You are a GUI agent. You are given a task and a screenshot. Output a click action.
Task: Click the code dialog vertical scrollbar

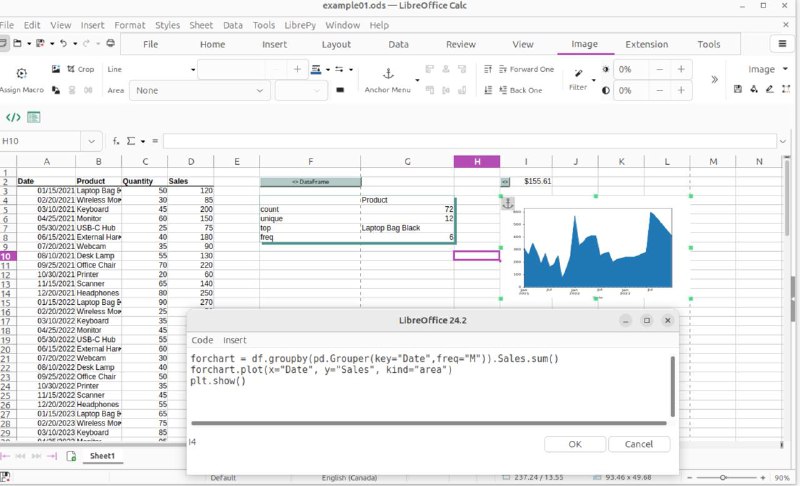pos(672,387)
